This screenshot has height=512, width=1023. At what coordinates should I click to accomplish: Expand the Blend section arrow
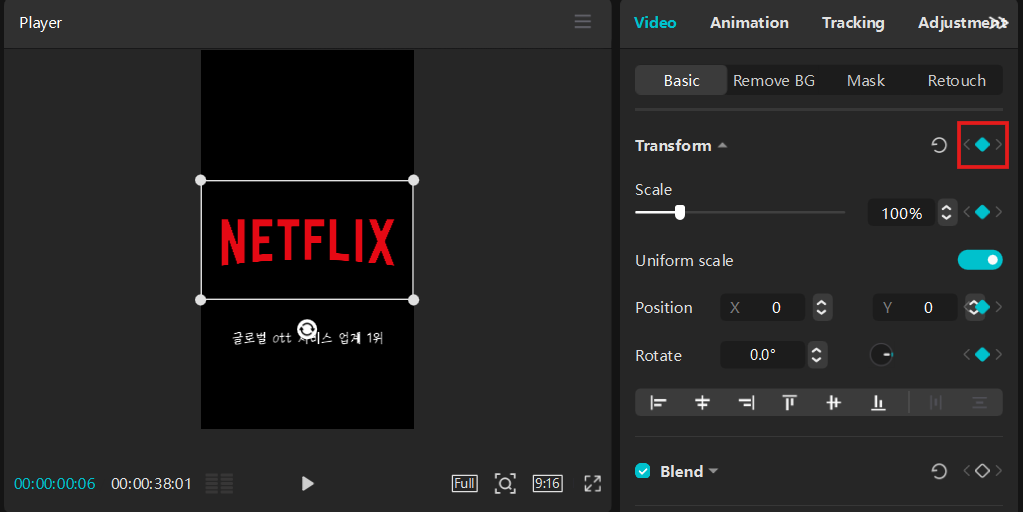(713, 471)
